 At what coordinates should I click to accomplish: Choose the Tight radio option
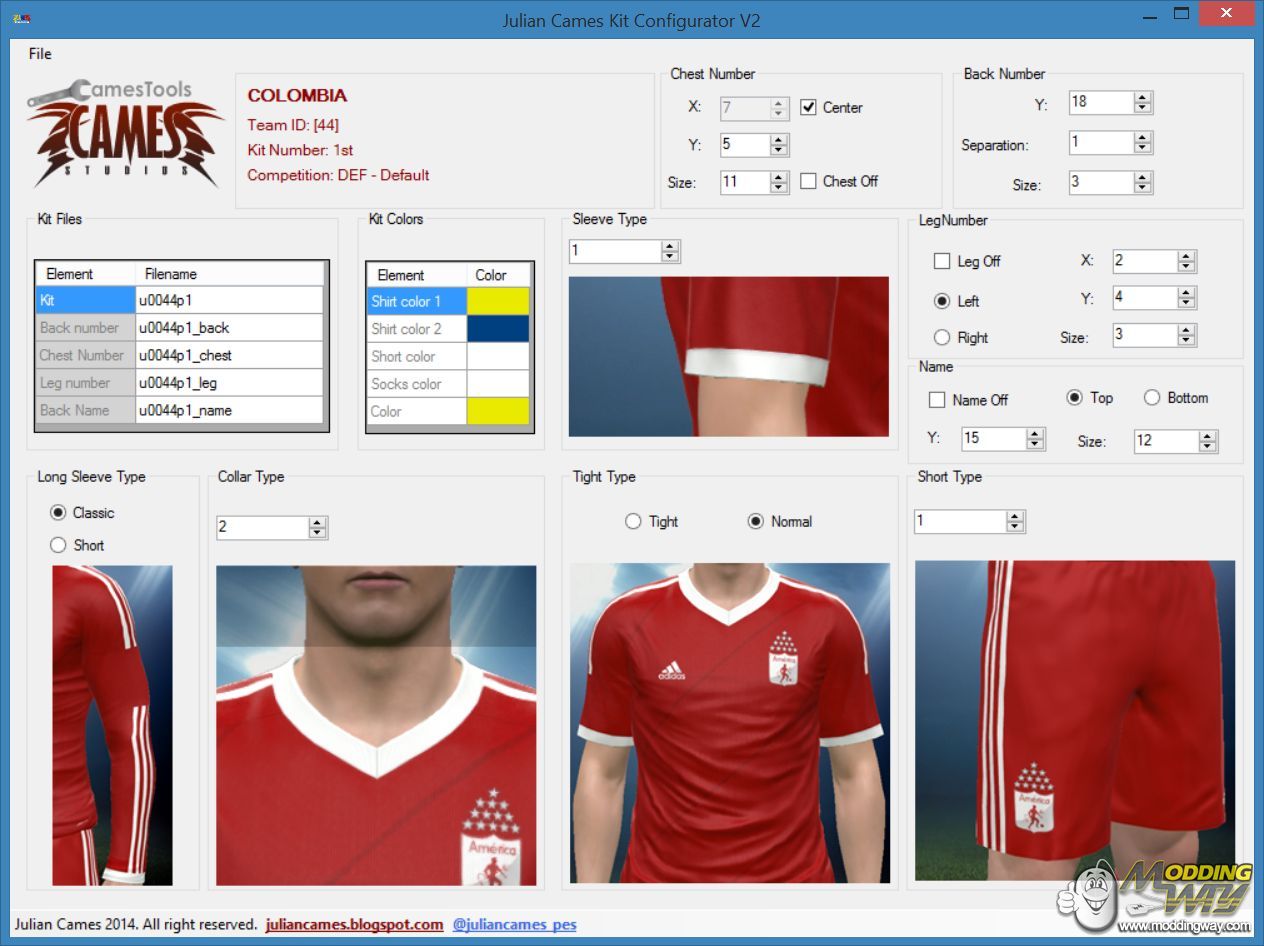pos(633,522)
